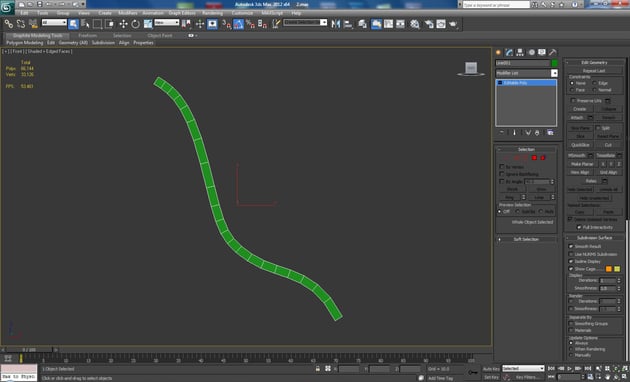The width and height of the screenshot is (630, 382).
Task: Click the Repeat Last button
Action: click(x=594, y=71)
